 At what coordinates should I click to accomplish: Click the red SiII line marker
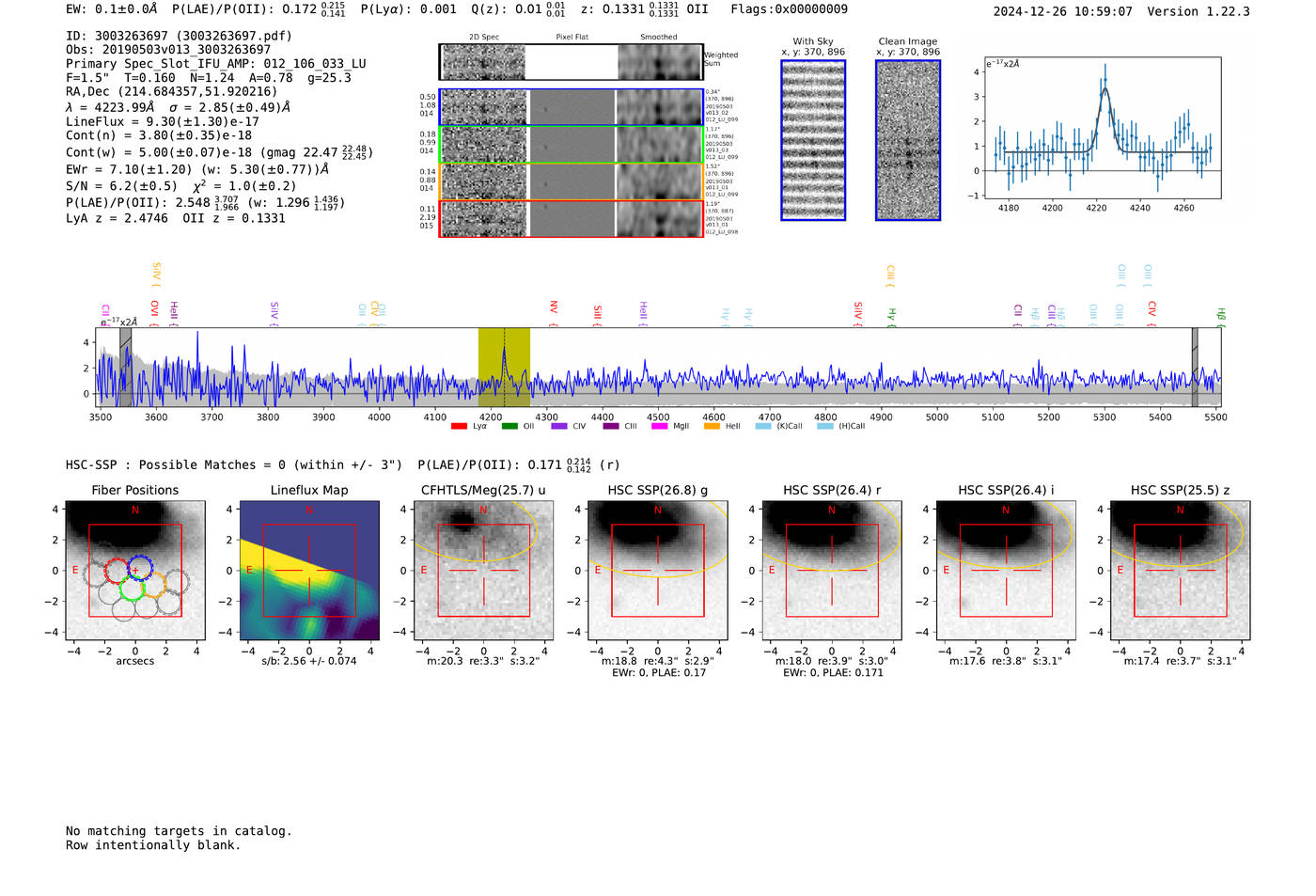[x=597, y=315]
